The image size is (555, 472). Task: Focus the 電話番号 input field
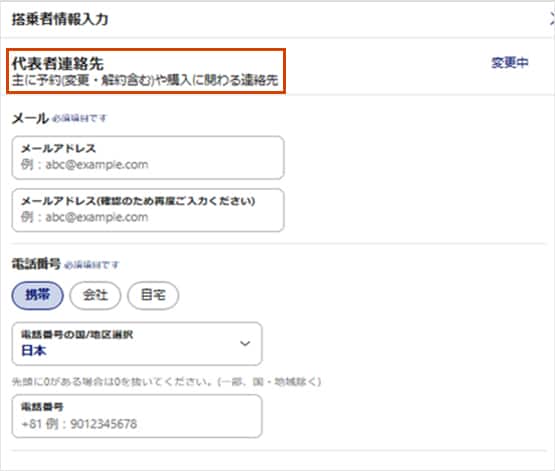[137, 416]
